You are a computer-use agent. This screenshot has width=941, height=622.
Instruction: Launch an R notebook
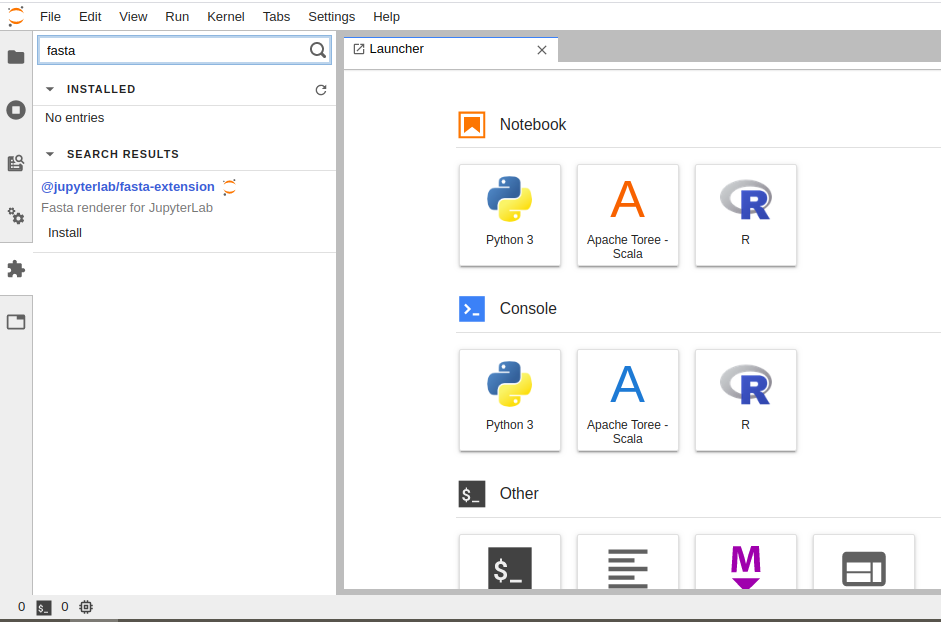pyautogui.click(x=746, y=215)
